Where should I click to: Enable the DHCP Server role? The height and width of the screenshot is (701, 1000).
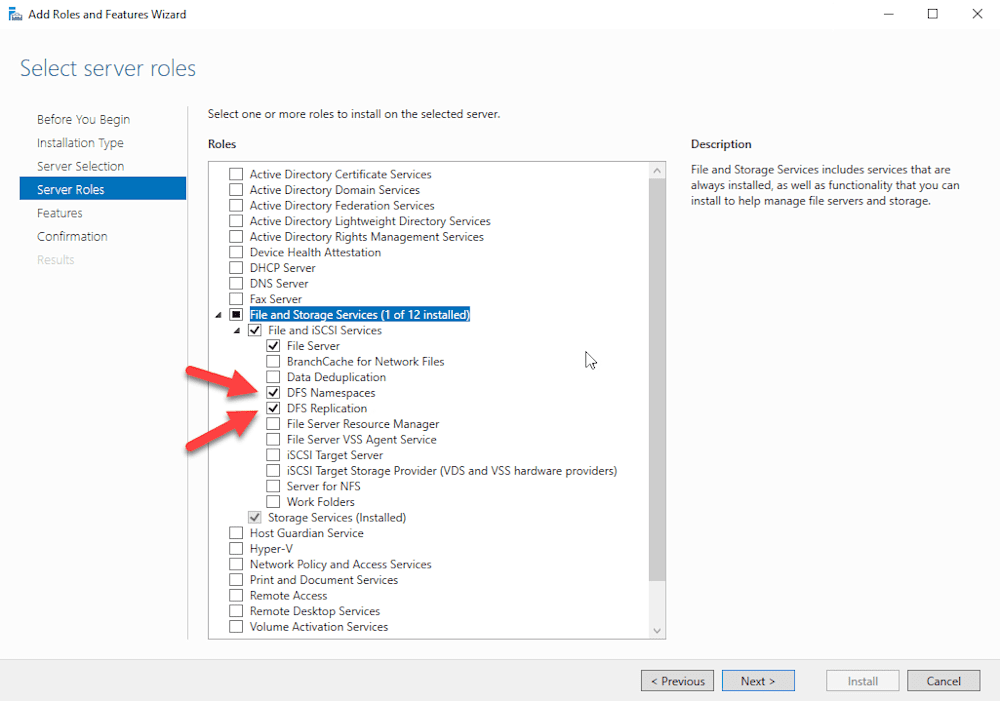[236, 267]
